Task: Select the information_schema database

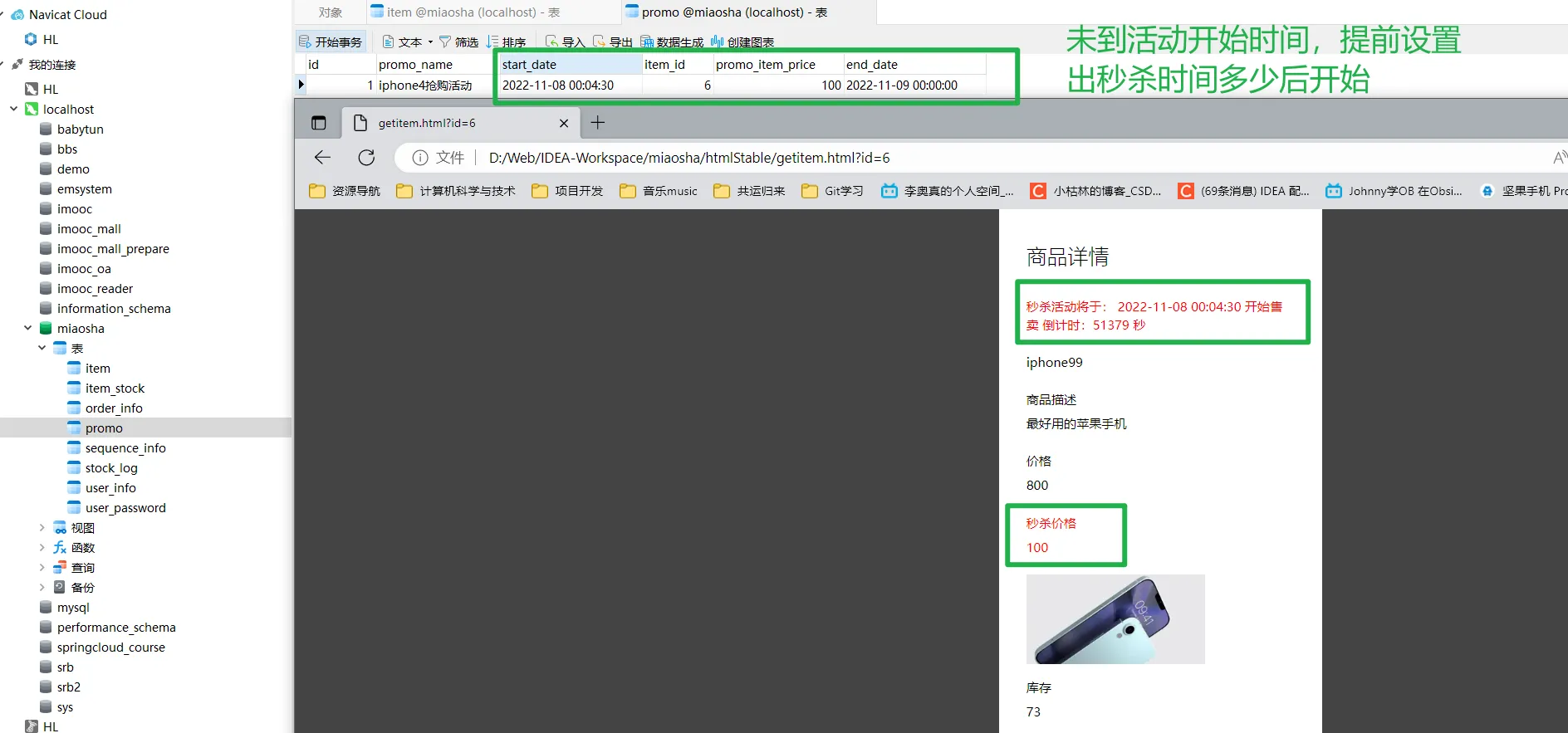Action: [114, 309]
